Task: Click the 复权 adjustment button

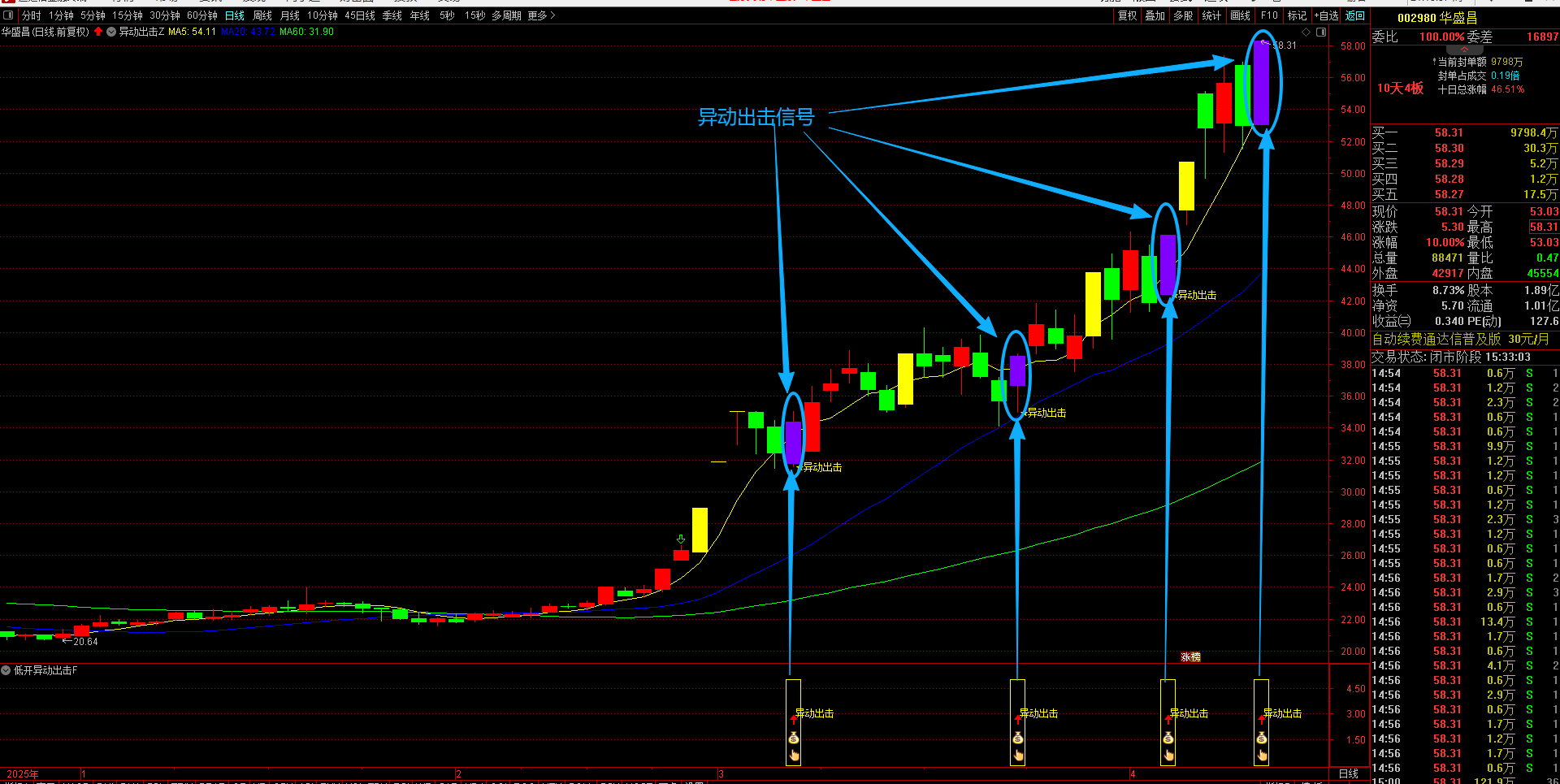Action: pos(1128,15)
